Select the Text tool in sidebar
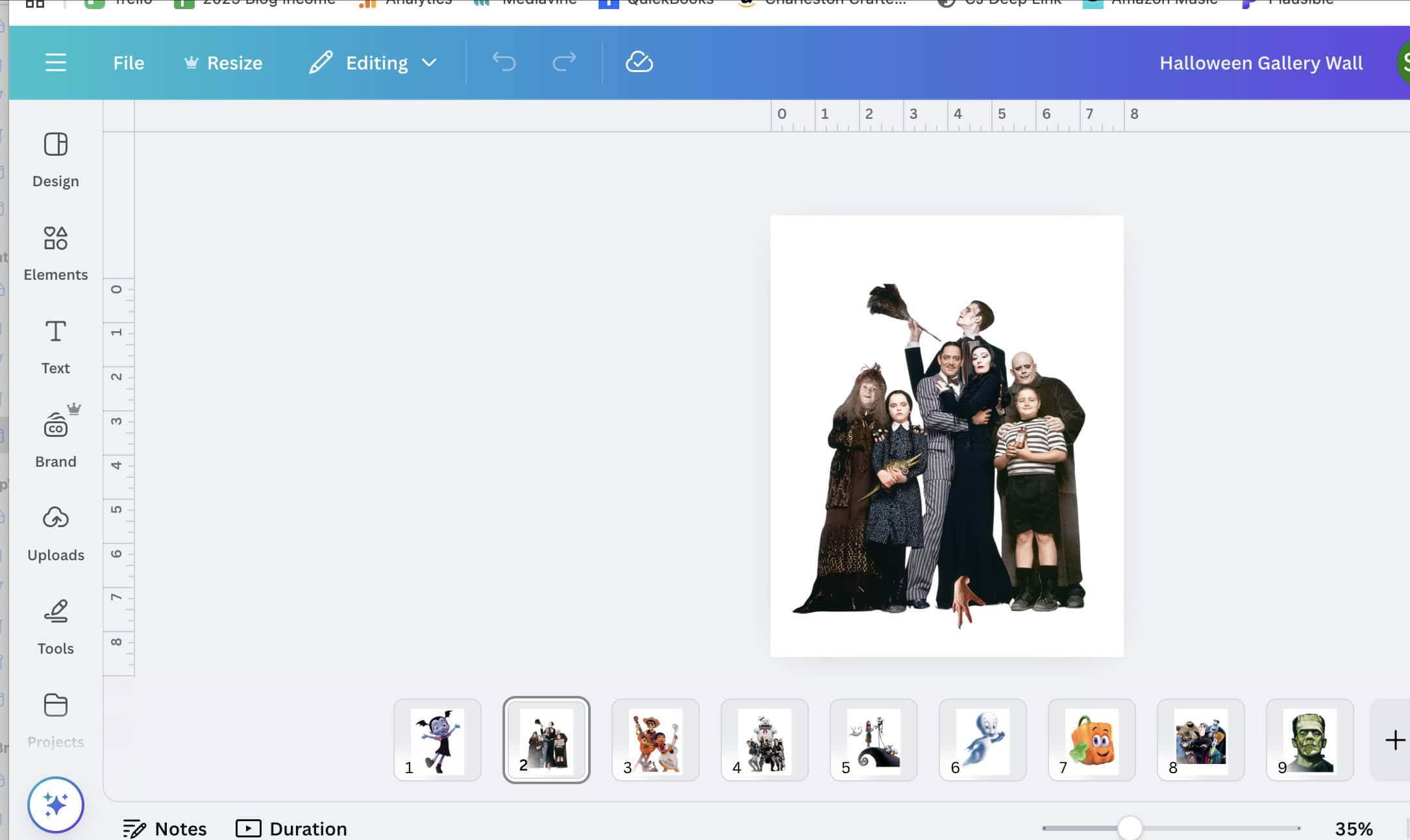This screenshot has width=1410, height=840. [x=56, y=347]
